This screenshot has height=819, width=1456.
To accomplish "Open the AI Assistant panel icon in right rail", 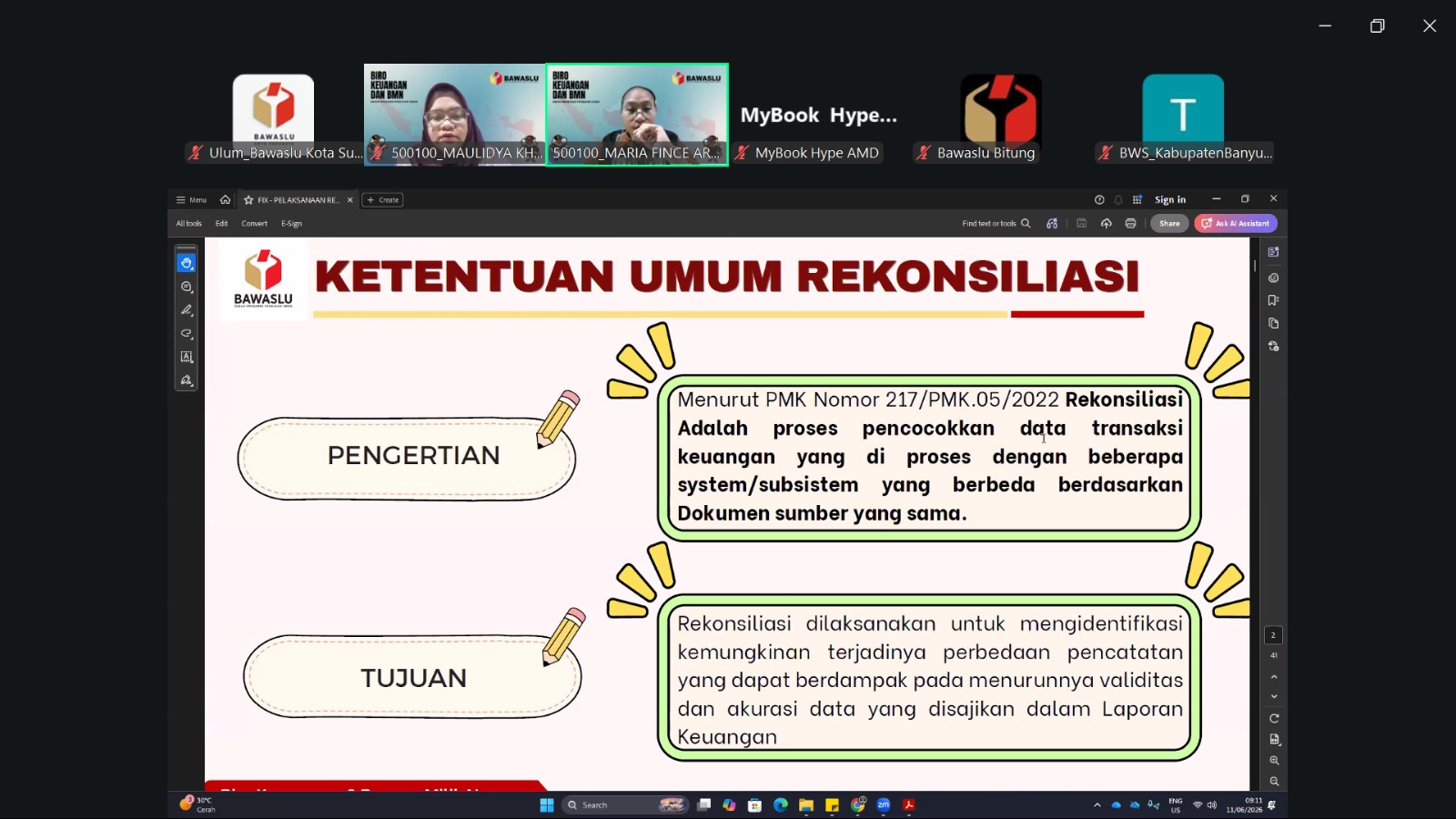I will [x=1273, y=252].
